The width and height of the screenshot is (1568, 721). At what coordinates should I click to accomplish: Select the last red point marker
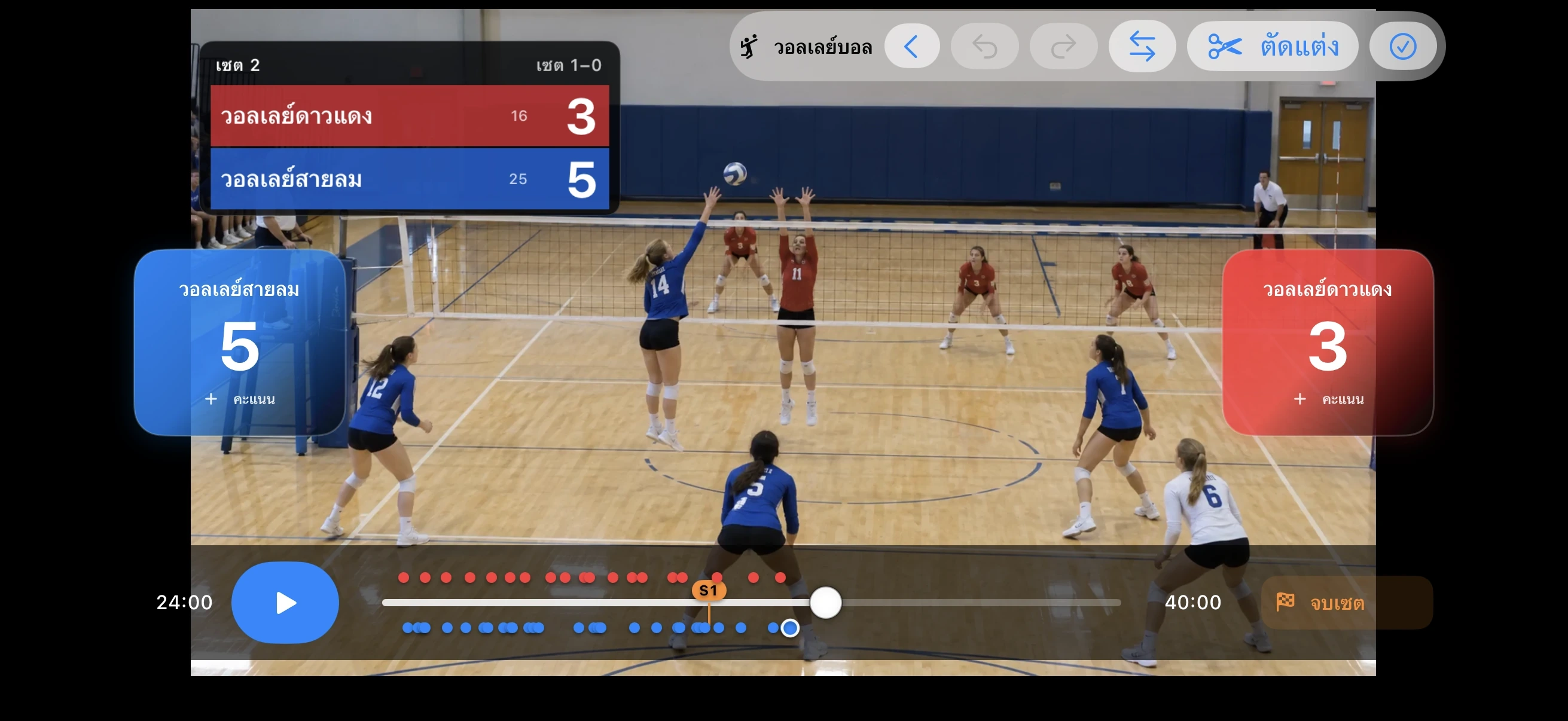click(x=780, y=578)
